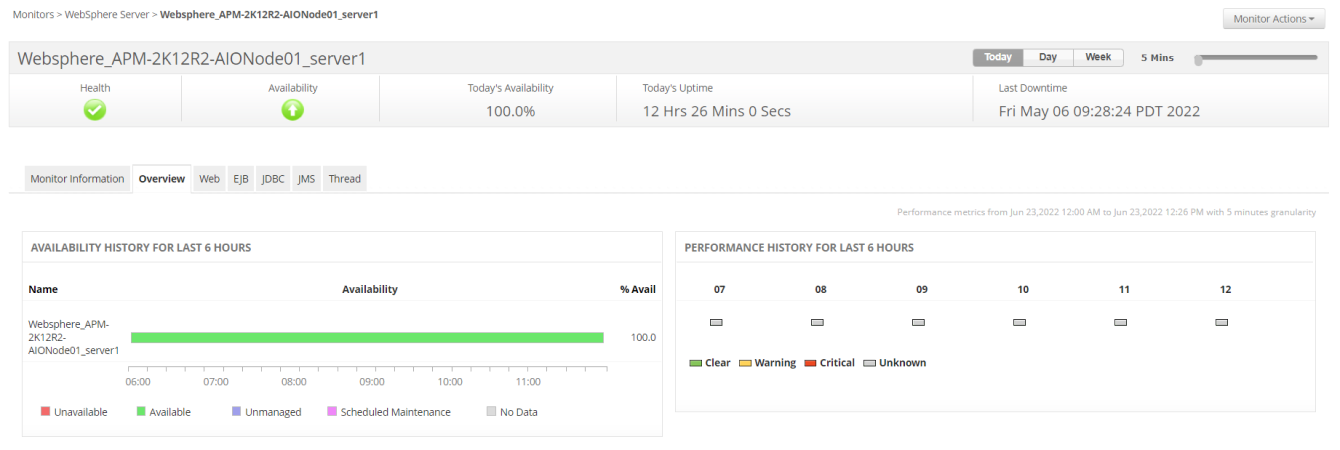Screen dimensions: 1340x450
Task: Click the 5 Mins granularity slider handle
Action: (x=1198, y=60)
